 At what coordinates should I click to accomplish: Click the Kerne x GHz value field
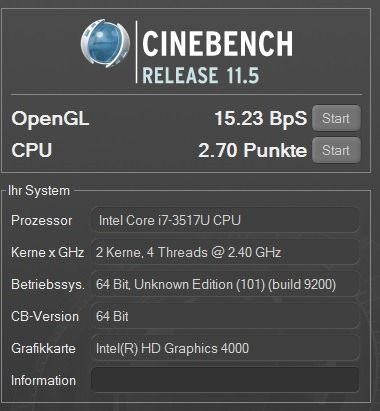(225, 252)
